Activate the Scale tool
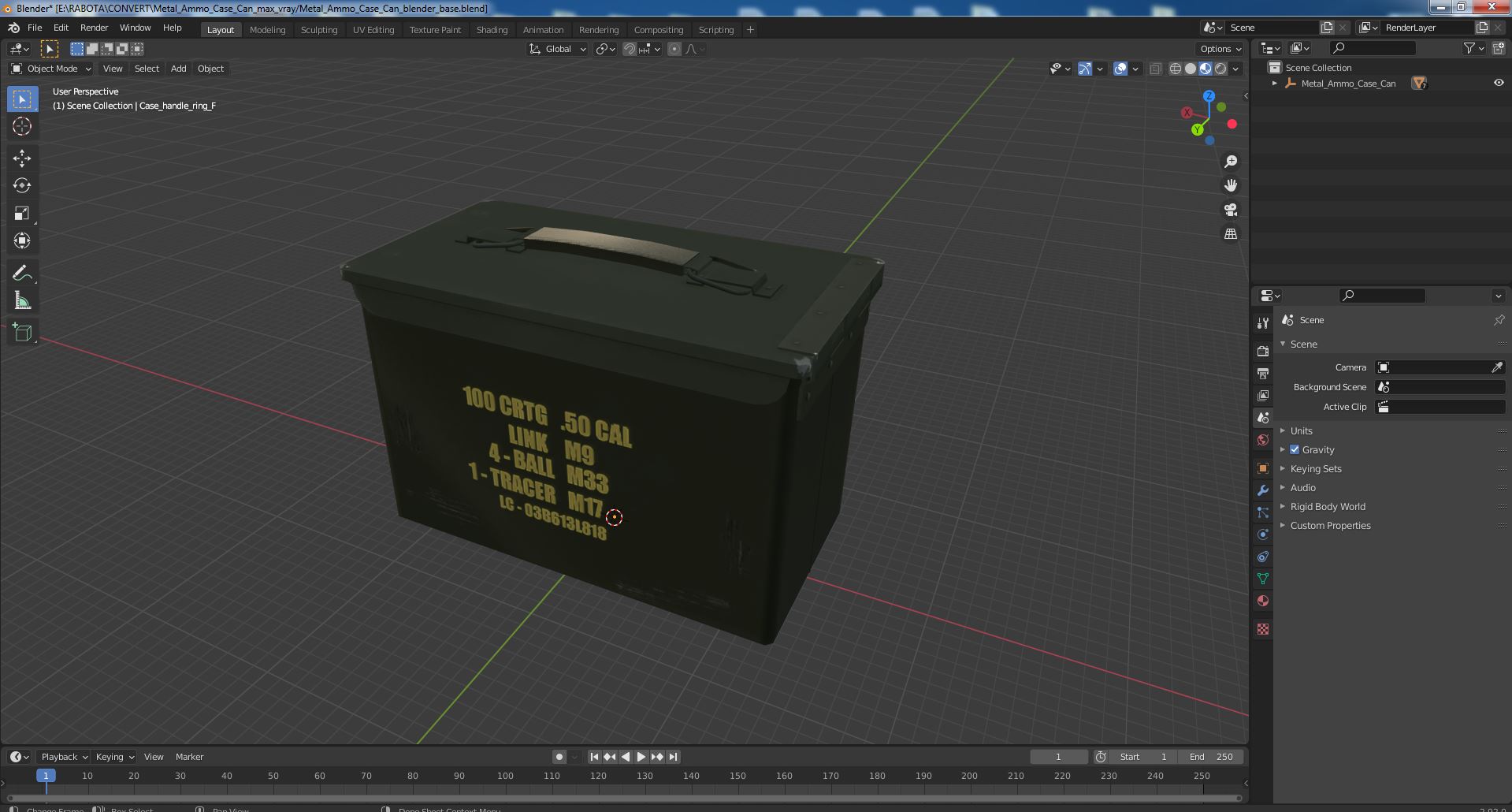This screenshot has height=812, width=1512. point(22,213)
